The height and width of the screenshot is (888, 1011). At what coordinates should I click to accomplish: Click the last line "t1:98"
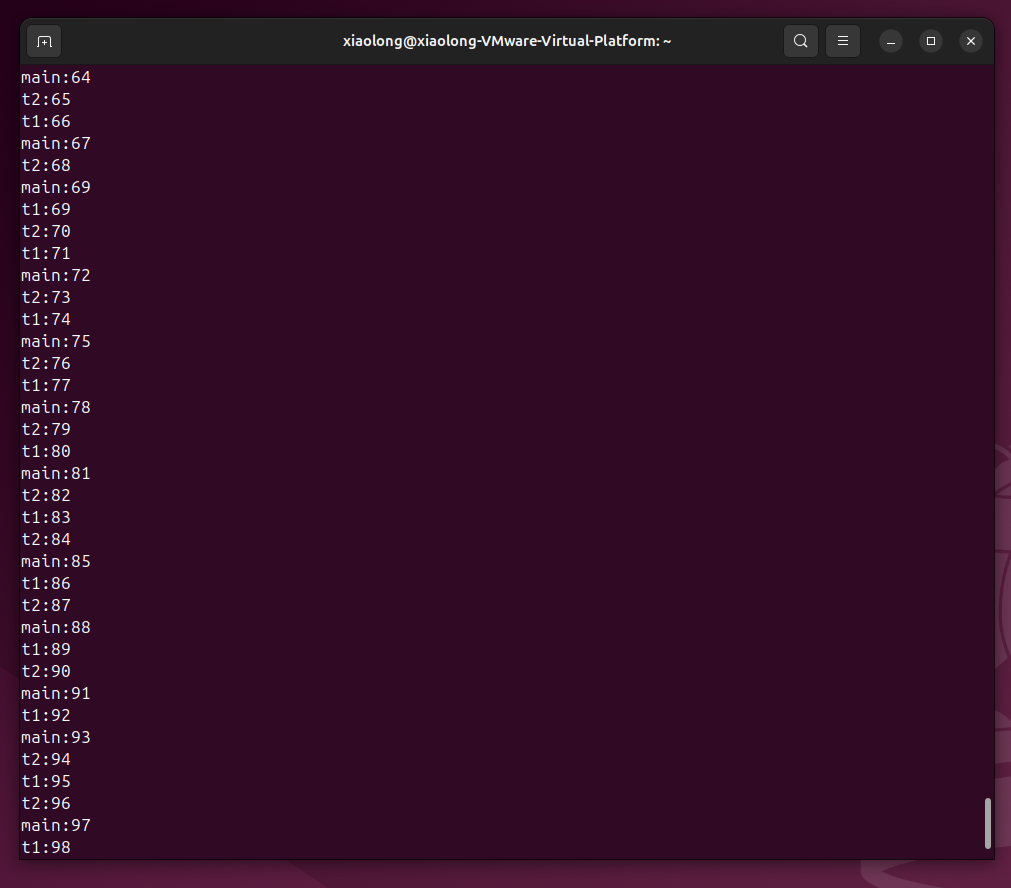tap(46, 847)
